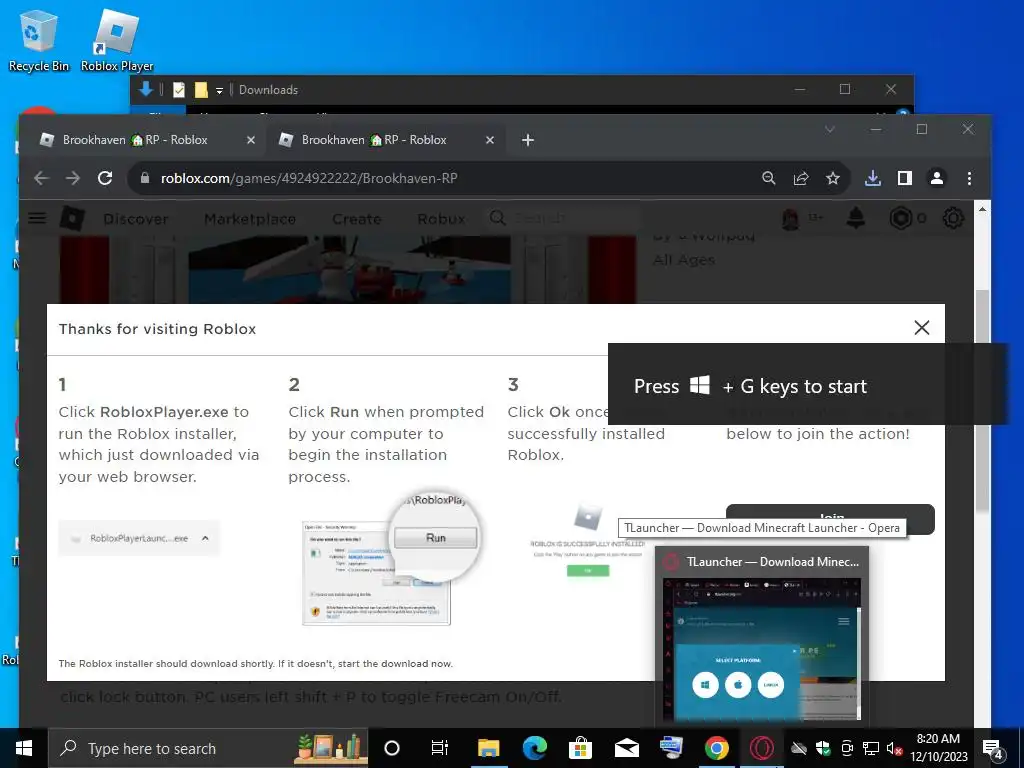1024x768 pixels.
Task: Click the Windows taskbar search box
Action: coord(209,748)
